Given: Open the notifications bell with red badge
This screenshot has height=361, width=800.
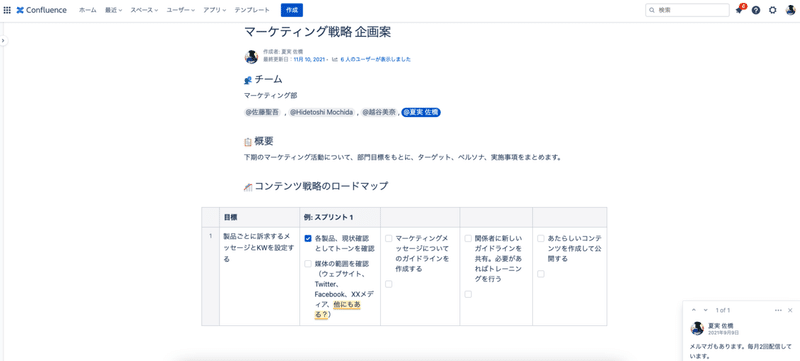Looking at the screenshot, I should (x=739, y=10).
